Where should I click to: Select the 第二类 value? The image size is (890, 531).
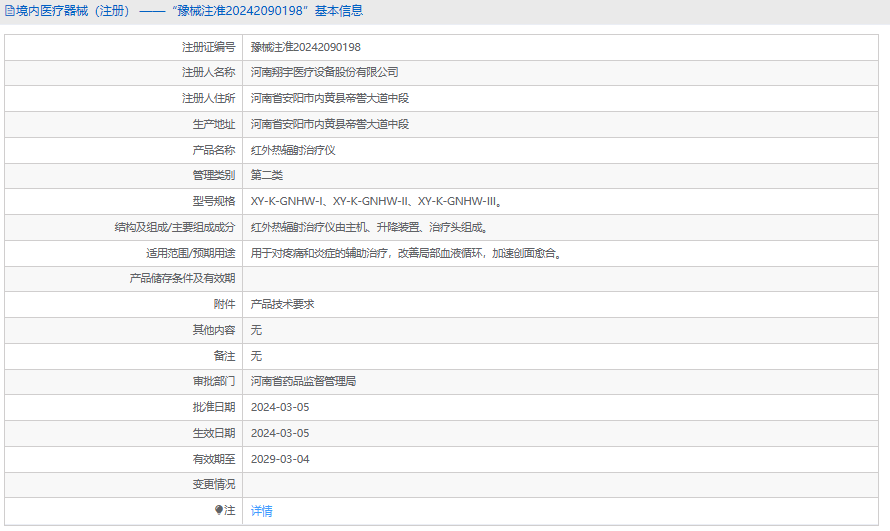(267, 175)
